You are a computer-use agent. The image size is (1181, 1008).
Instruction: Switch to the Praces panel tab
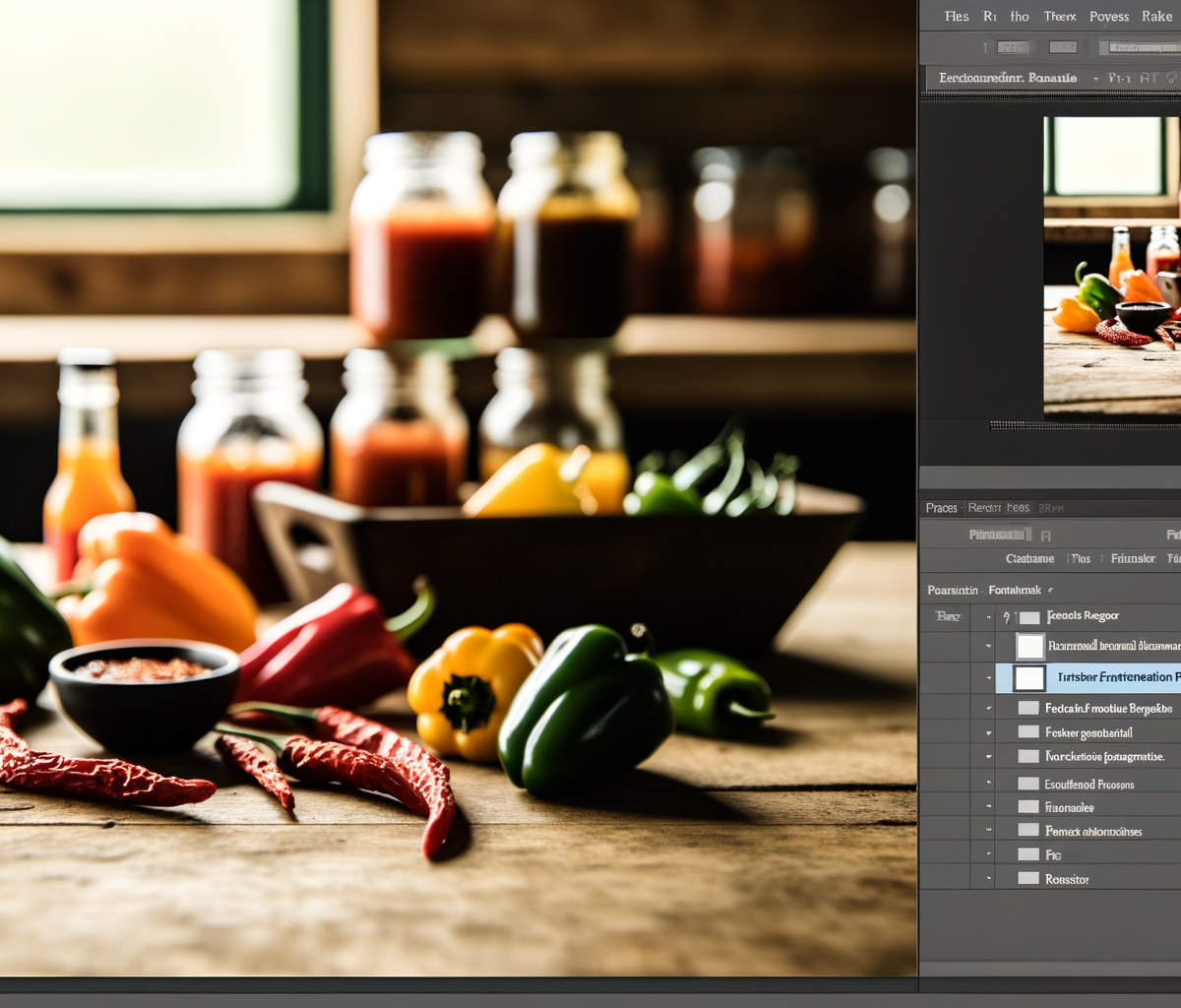coord(941,508)
